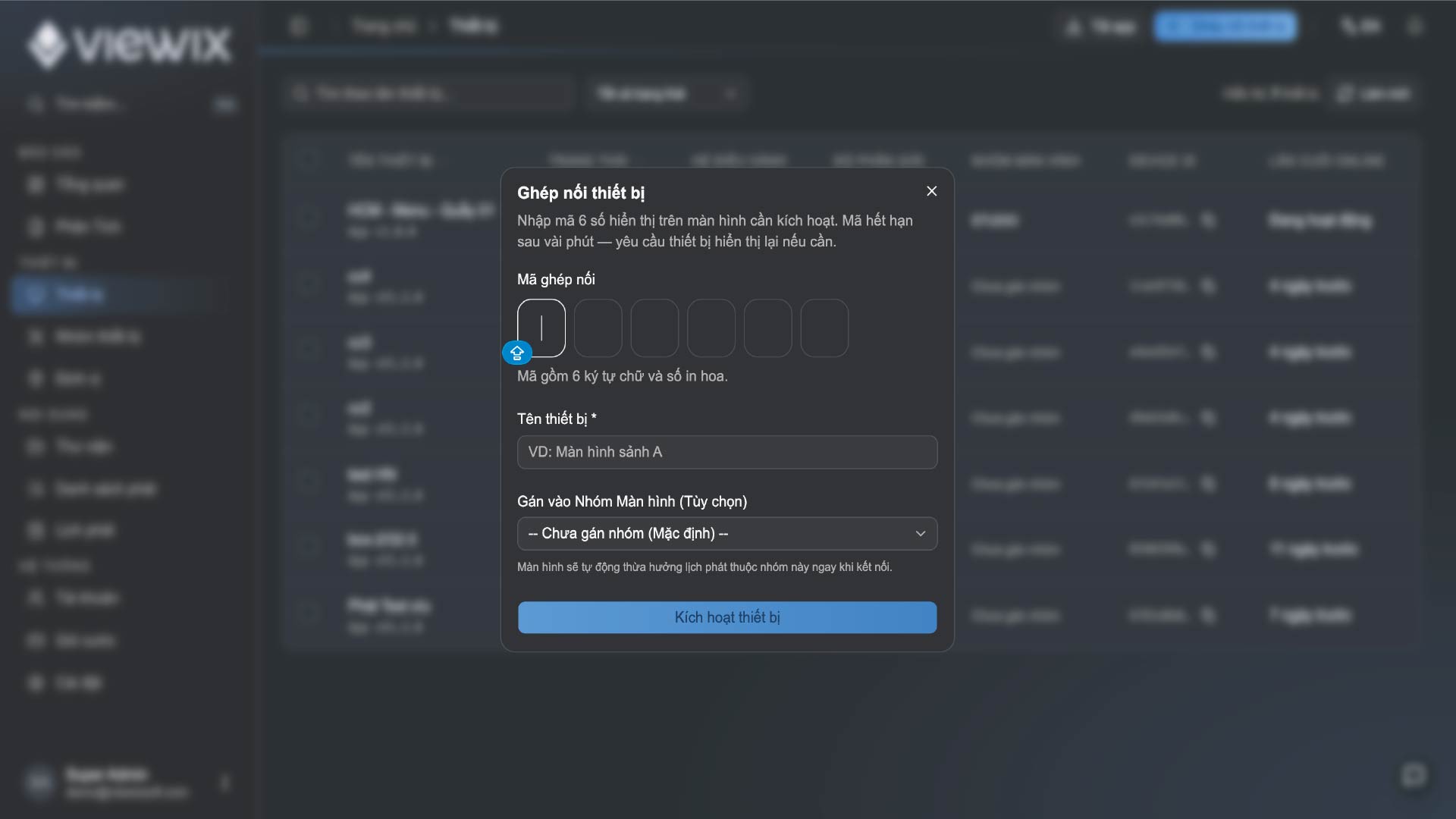
Task: Select the third pairing code box
Action: pos(654,328)
